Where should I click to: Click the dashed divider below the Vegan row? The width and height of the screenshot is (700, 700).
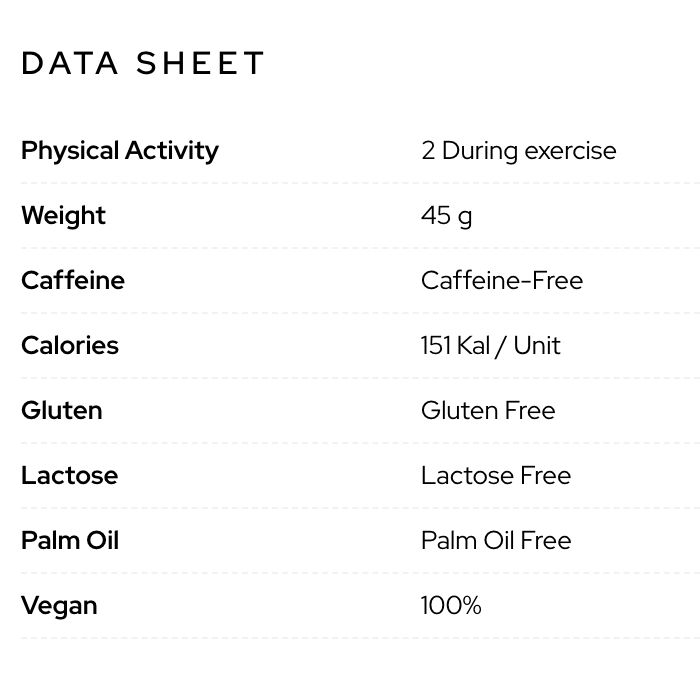coord(360,638)
